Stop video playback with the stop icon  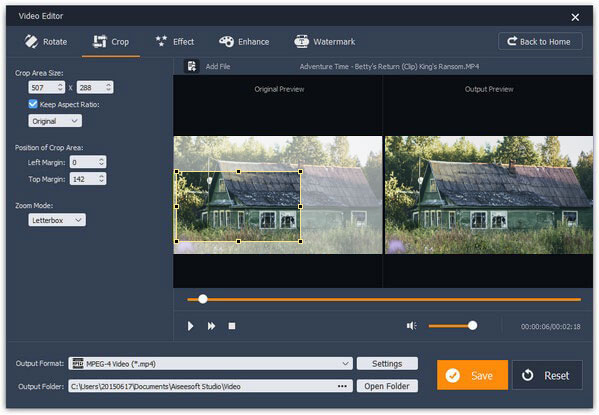232,326
